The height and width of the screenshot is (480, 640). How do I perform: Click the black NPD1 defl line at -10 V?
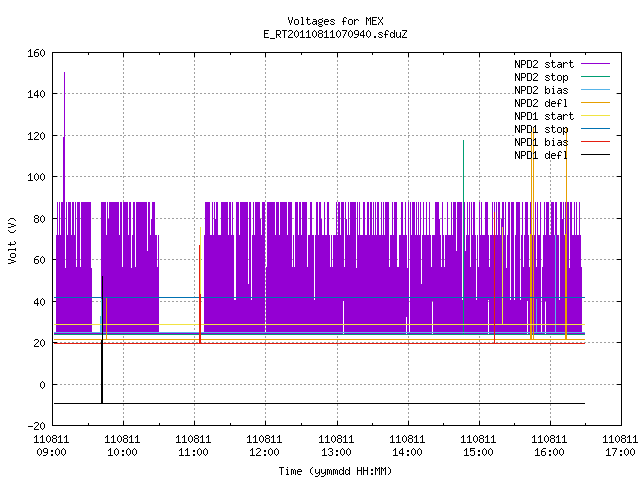point(319,404)
